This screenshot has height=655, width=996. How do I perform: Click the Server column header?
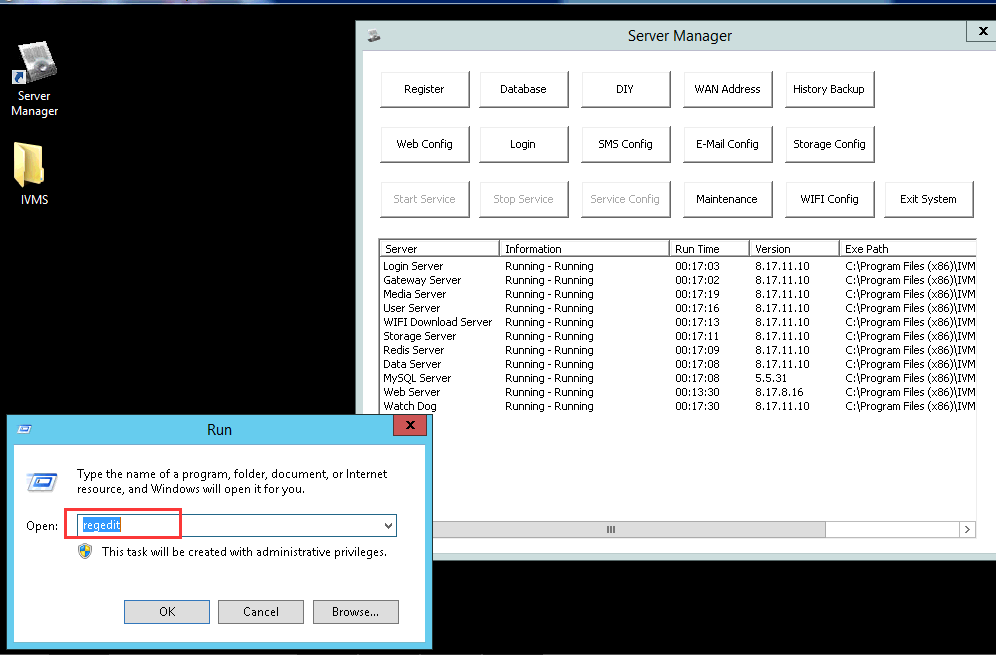[x=439, y=248]
